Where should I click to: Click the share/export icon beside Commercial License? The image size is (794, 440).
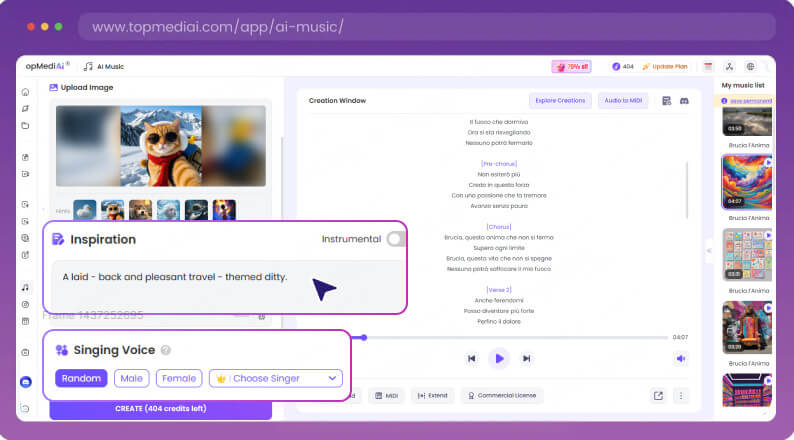[658, 396]
